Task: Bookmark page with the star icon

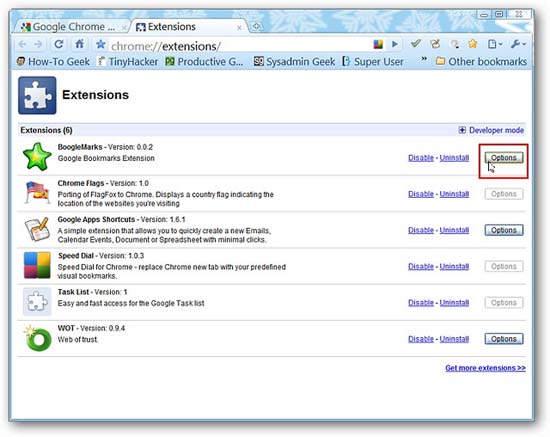Action: pyautogui.click(x=101, y=44)
